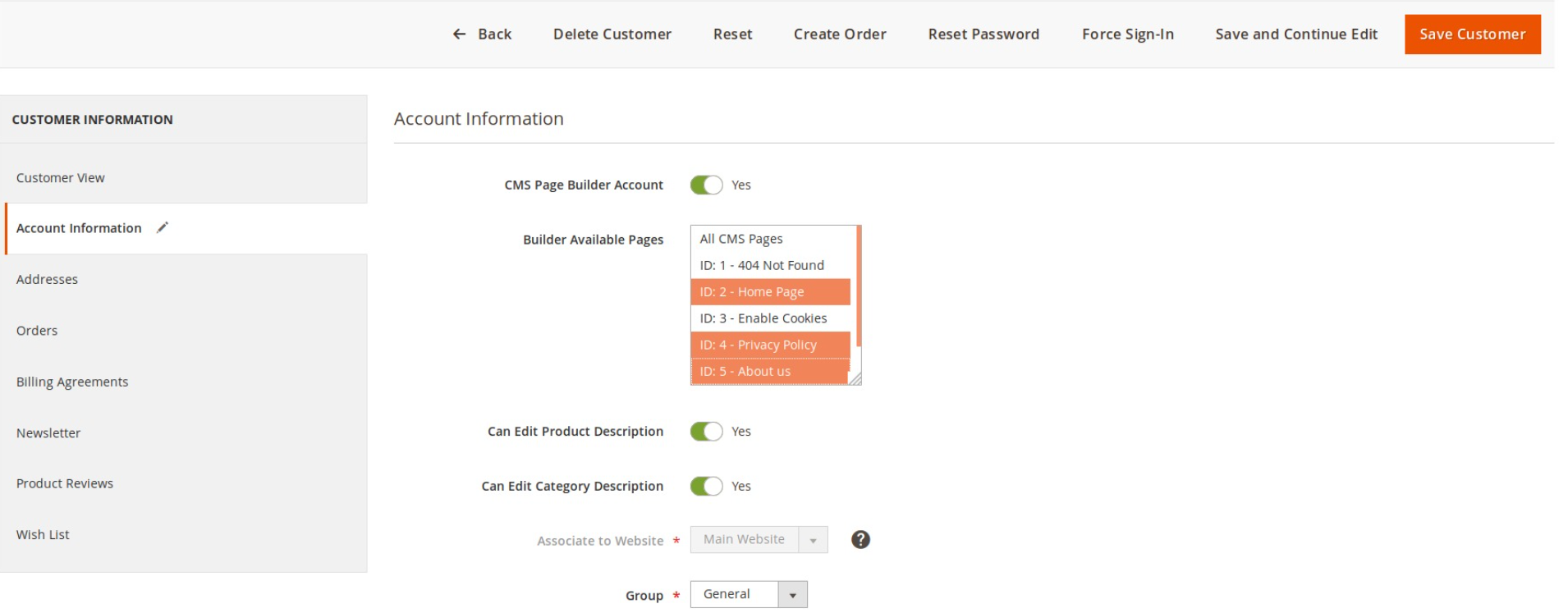Viewport: 1568px width, 613px height.
Task: Select ID: 3 - Enable Cookies option
Action: (x=763, y=318)
